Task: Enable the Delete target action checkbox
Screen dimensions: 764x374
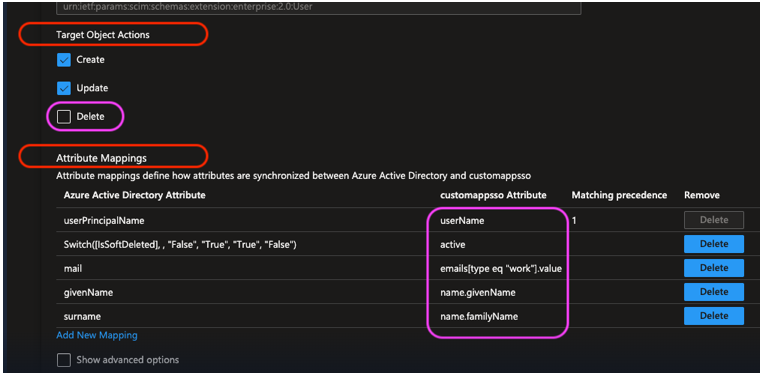Action: pyautogui.click(x=64, y=117)
